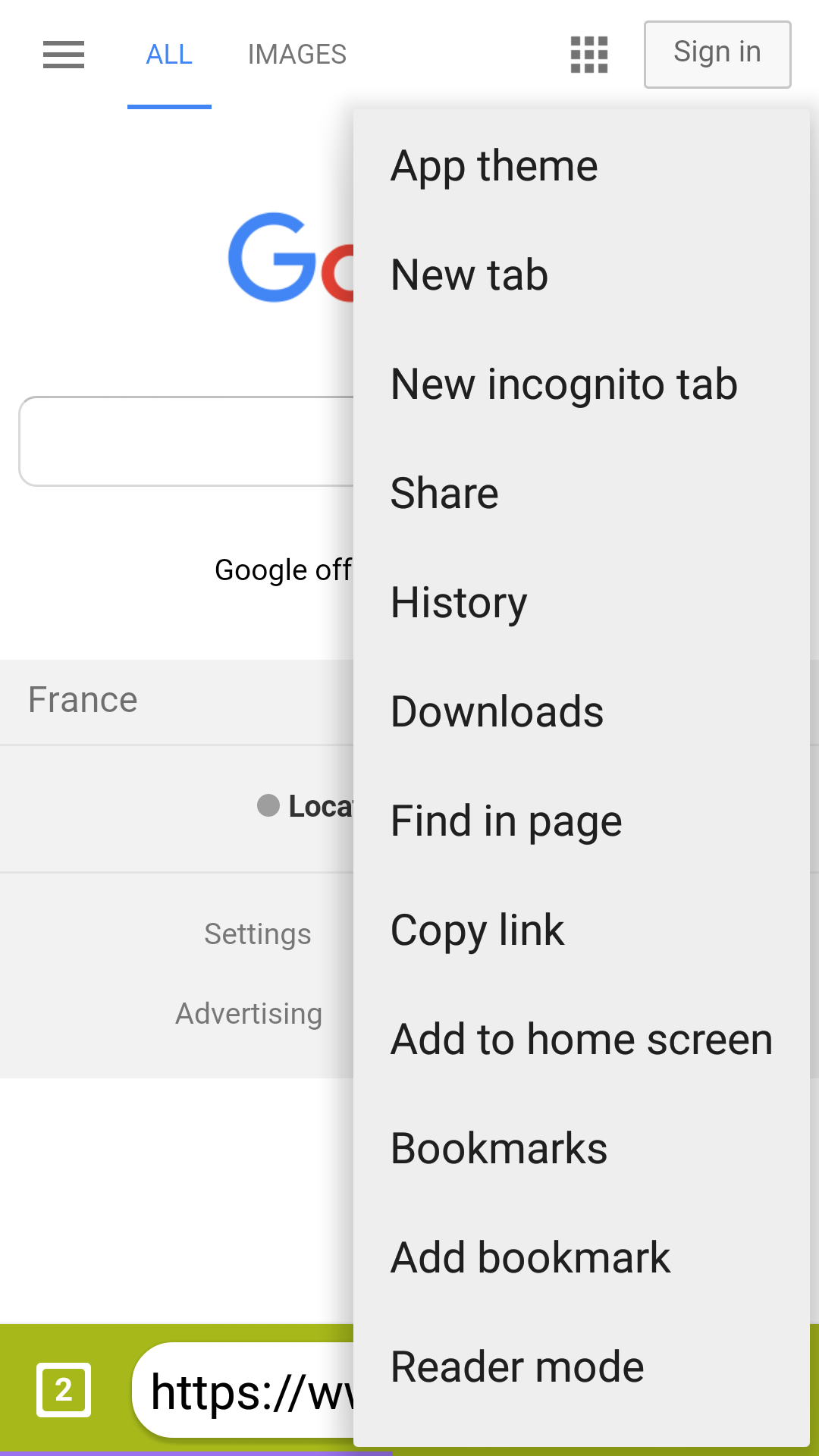Viewport: 819px width, 1456px height.
Task: Open the Downloads menu entry
Action: tap(497, 712)
